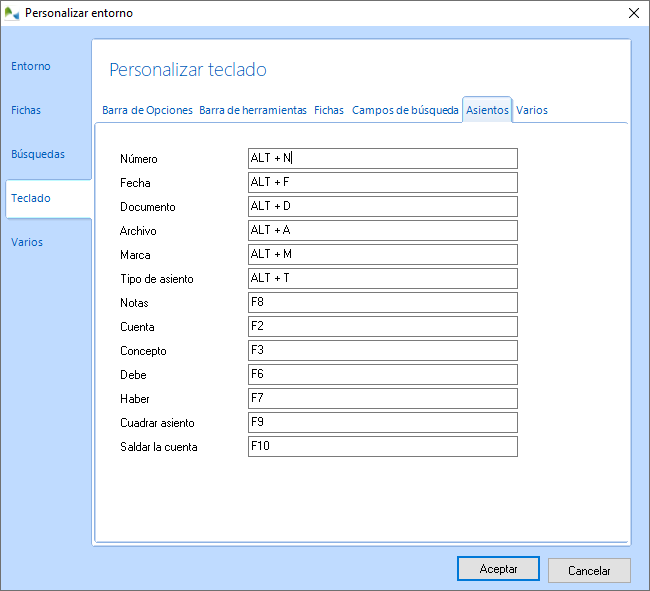The image size is (650, 591).
Task: Open the Barra de Opciones tab
Action: point(147,110)
